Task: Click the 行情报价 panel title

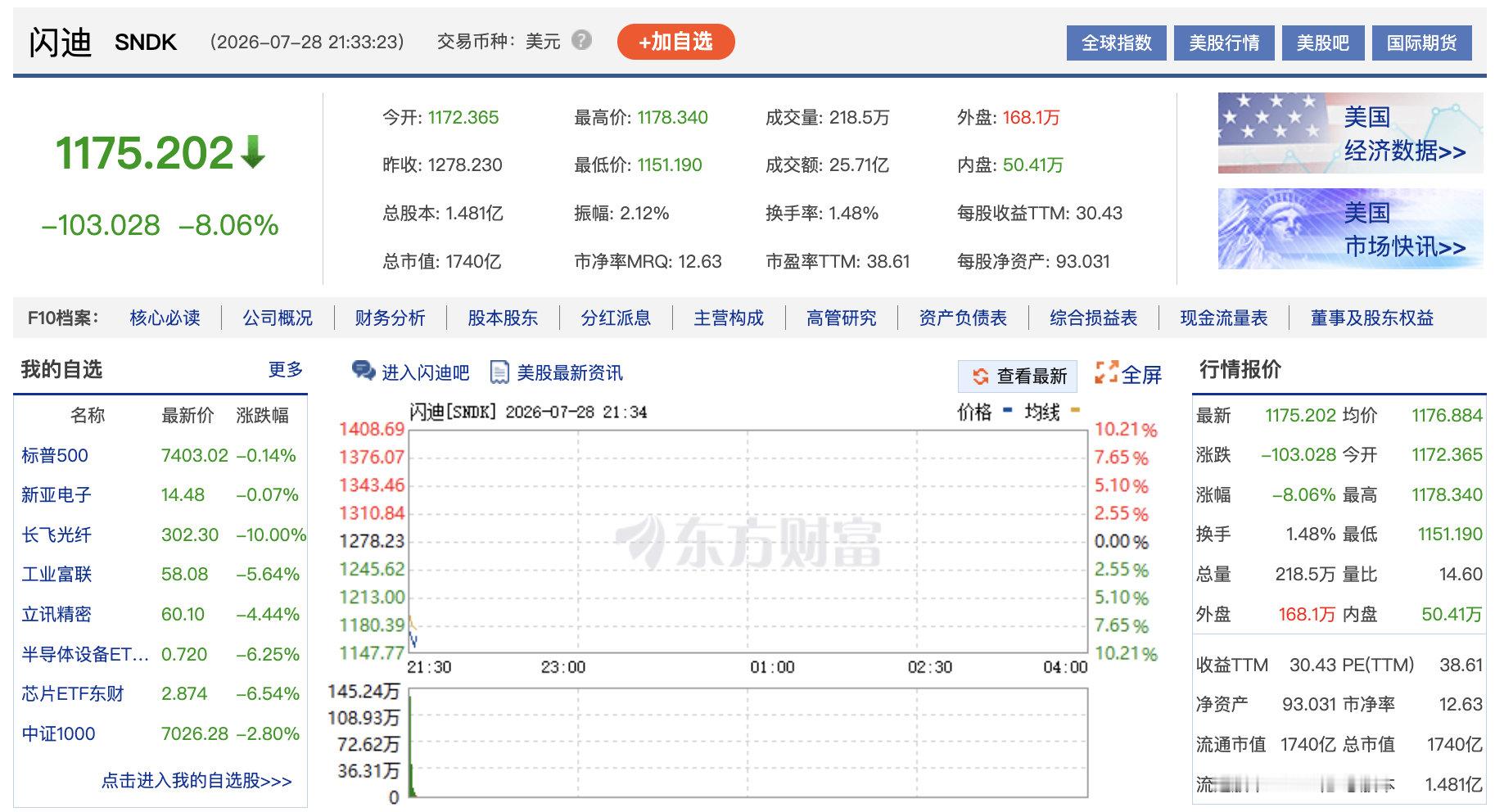Action: point(1240,369)
